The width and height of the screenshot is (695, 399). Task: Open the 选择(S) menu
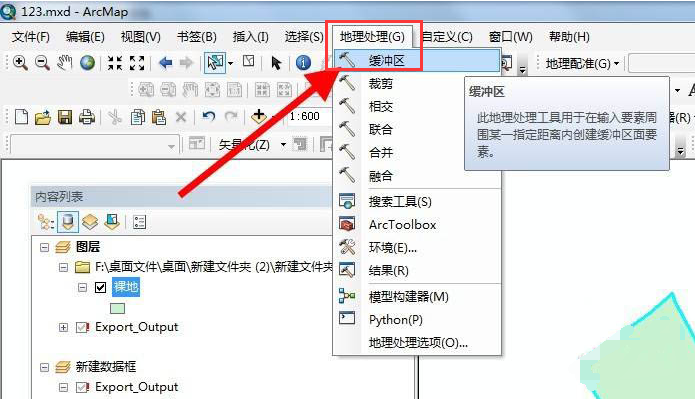[304, 37]
